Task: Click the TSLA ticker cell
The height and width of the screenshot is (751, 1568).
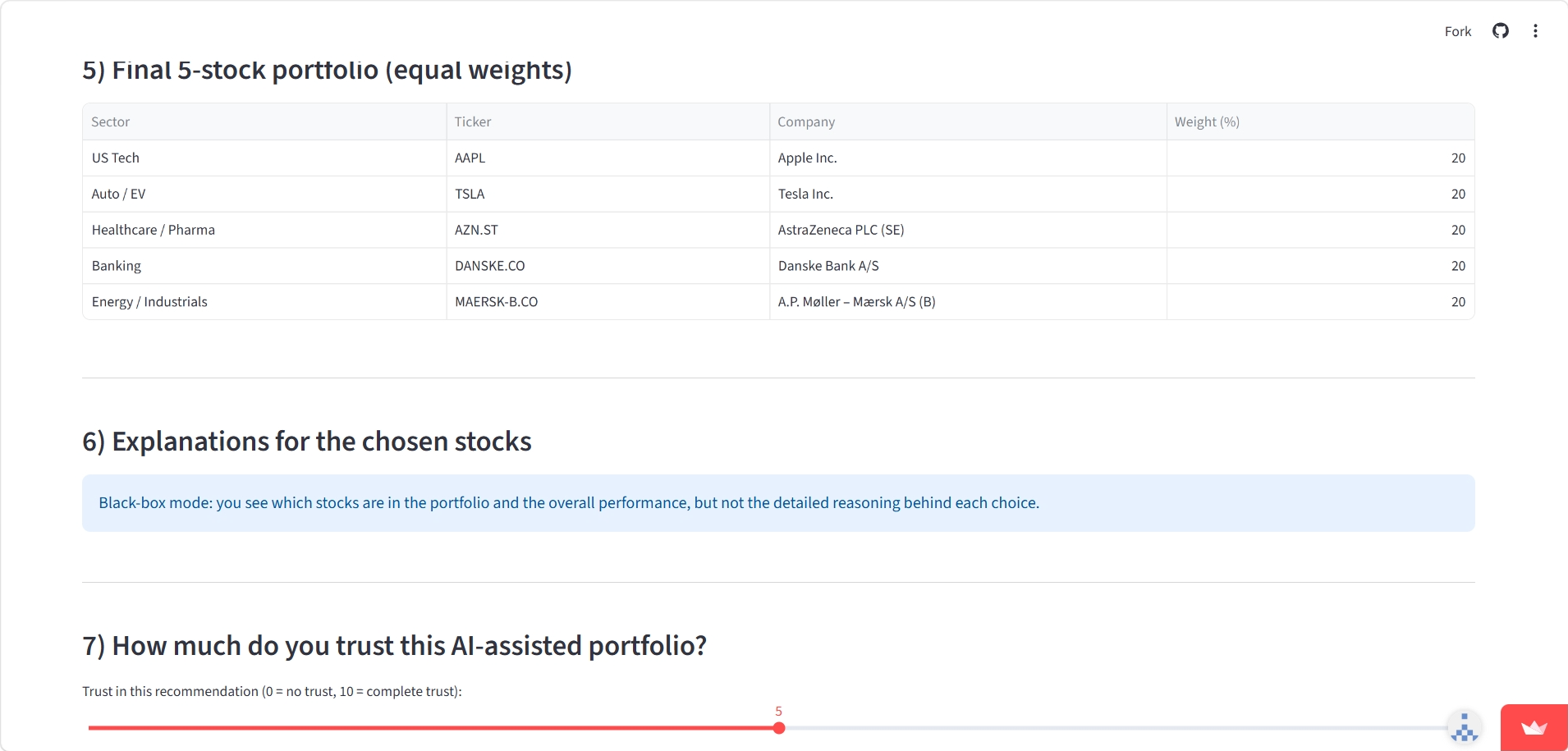Action: [x=608, y=194]
